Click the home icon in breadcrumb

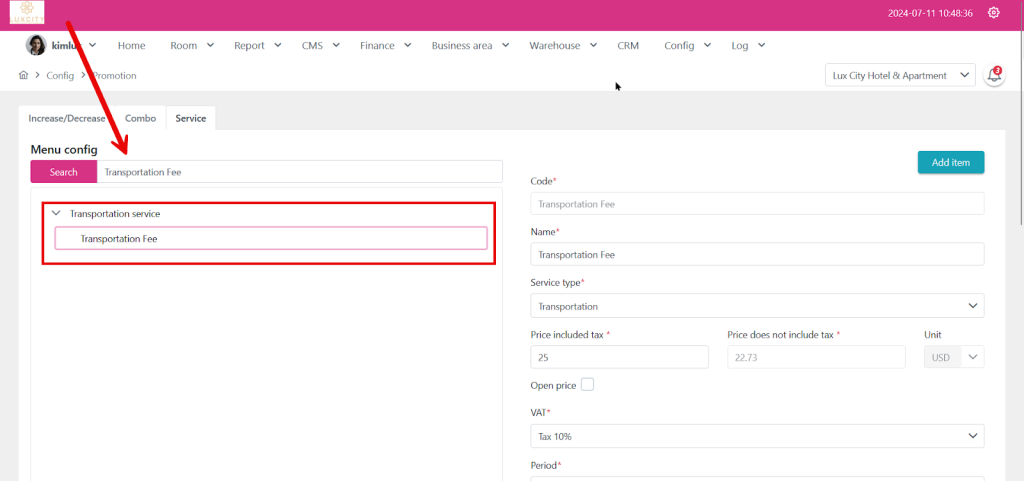coord(23,75)
